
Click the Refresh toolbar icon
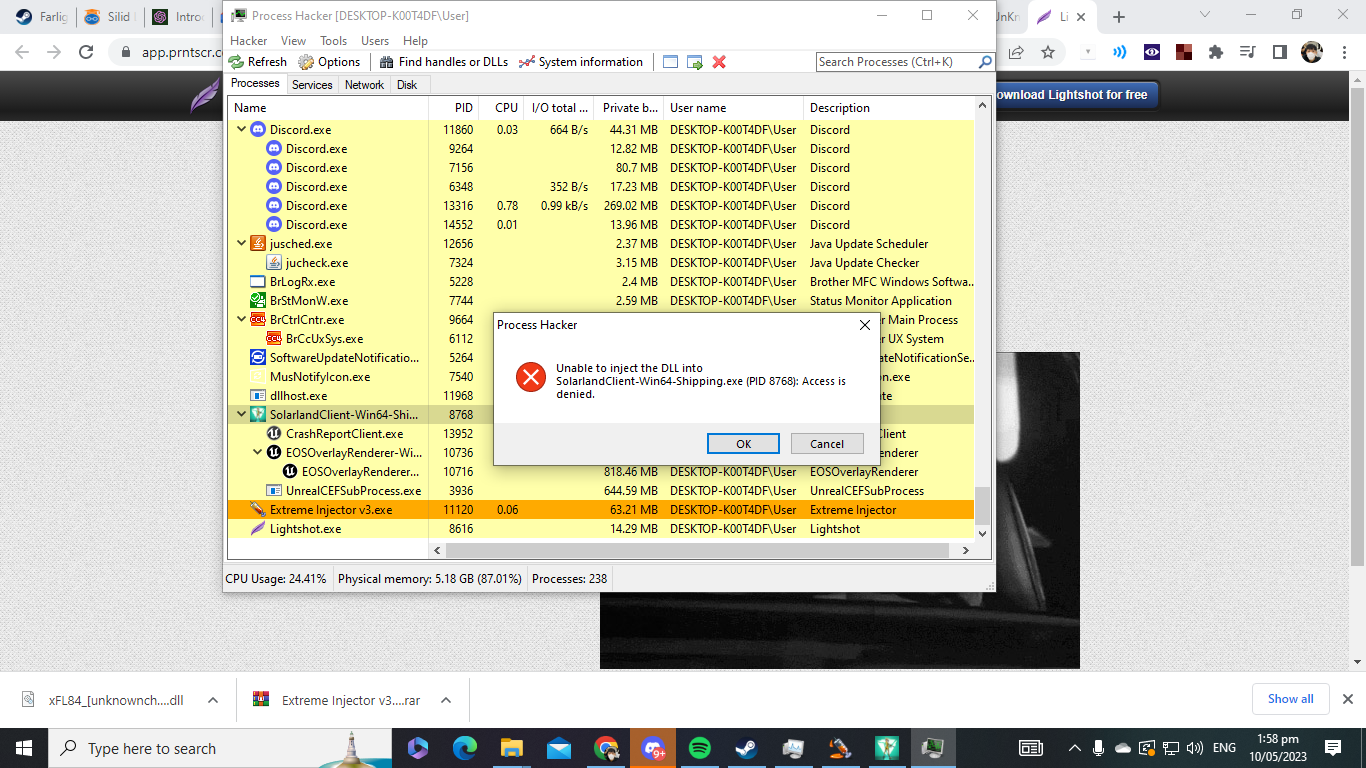236,62
